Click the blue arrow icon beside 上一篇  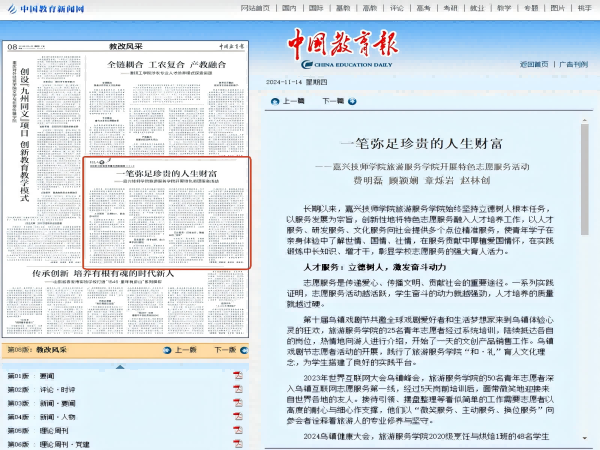click(275, 101)
